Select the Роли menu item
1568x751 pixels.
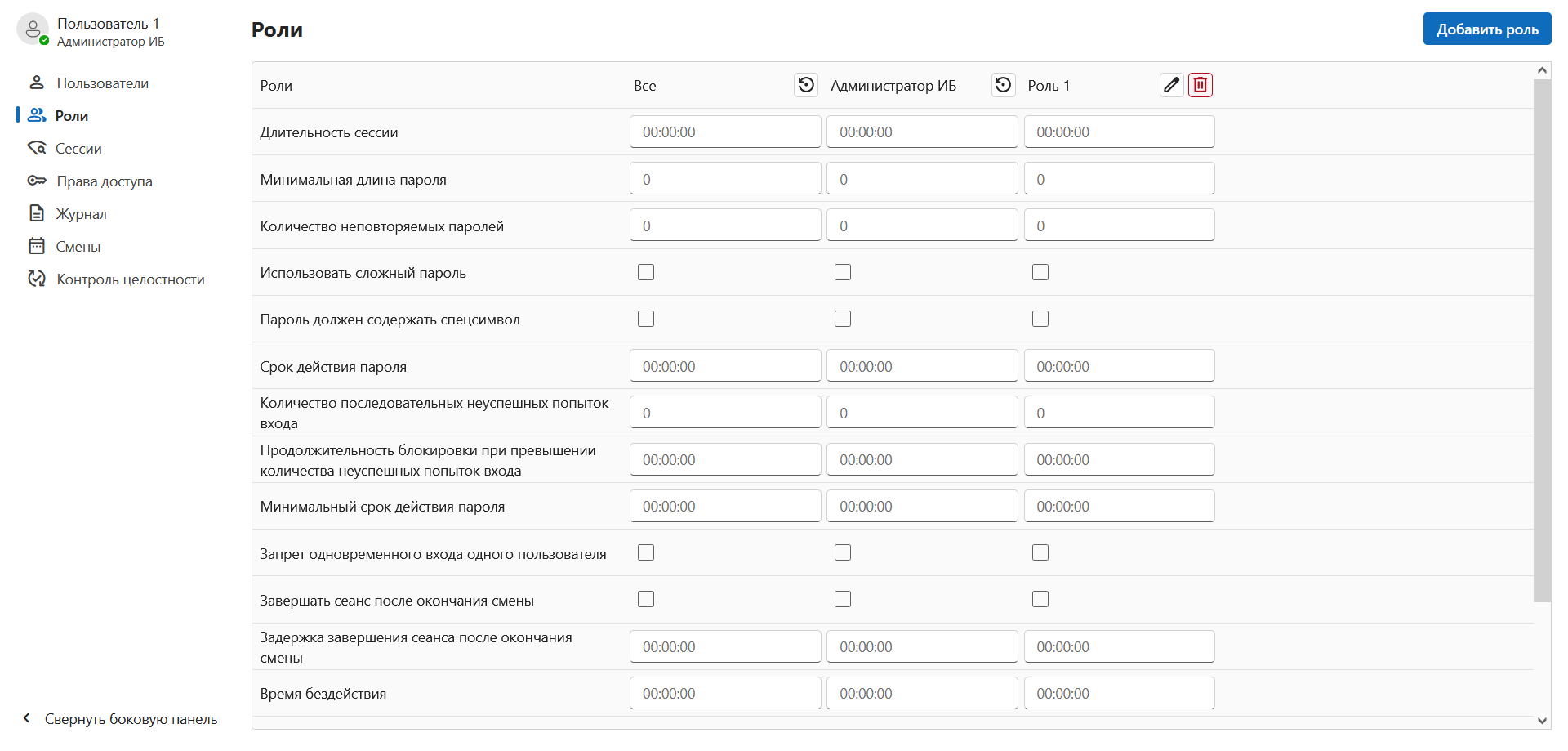(72, 116)
